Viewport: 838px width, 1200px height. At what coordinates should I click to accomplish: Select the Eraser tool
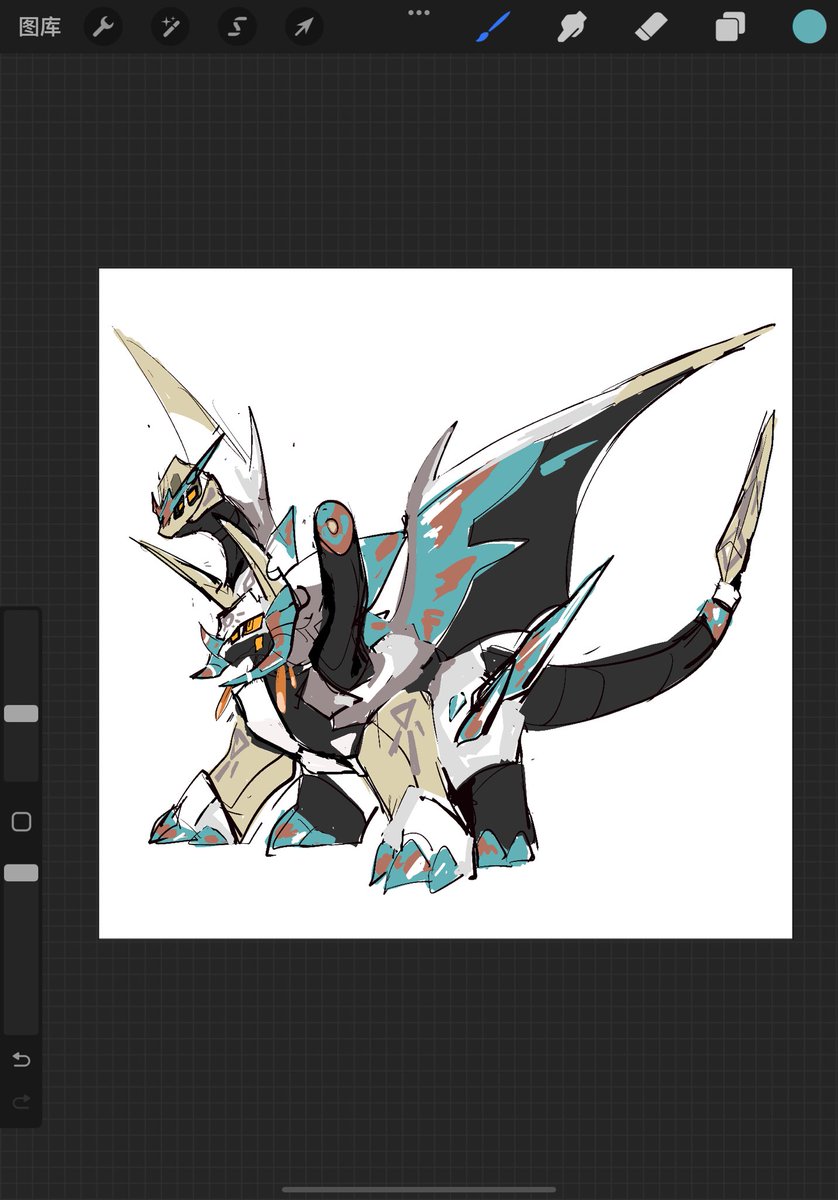(x=651, y=27)
